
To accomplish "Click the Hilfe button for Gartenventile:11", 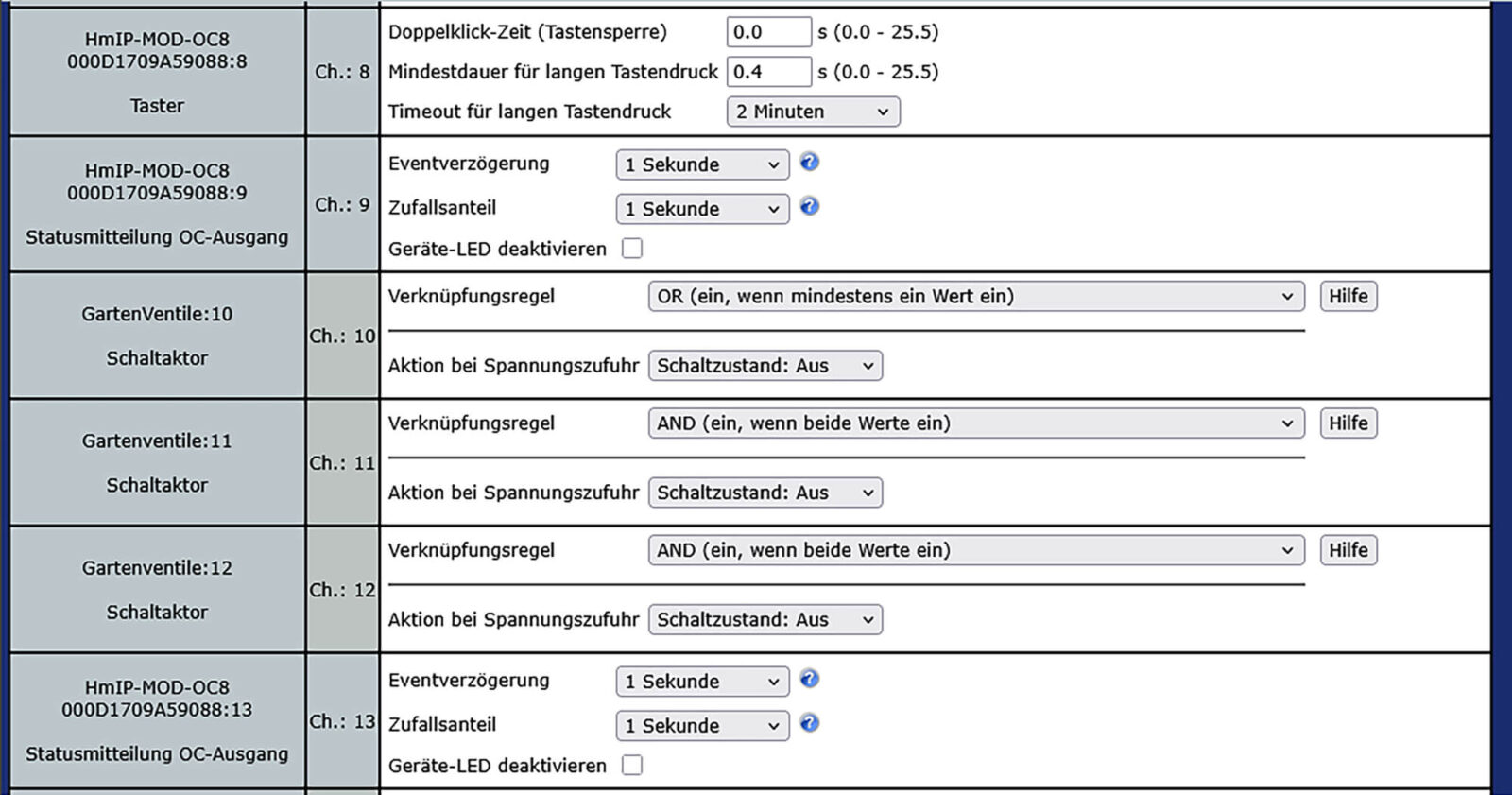I will pos(1349,423).
